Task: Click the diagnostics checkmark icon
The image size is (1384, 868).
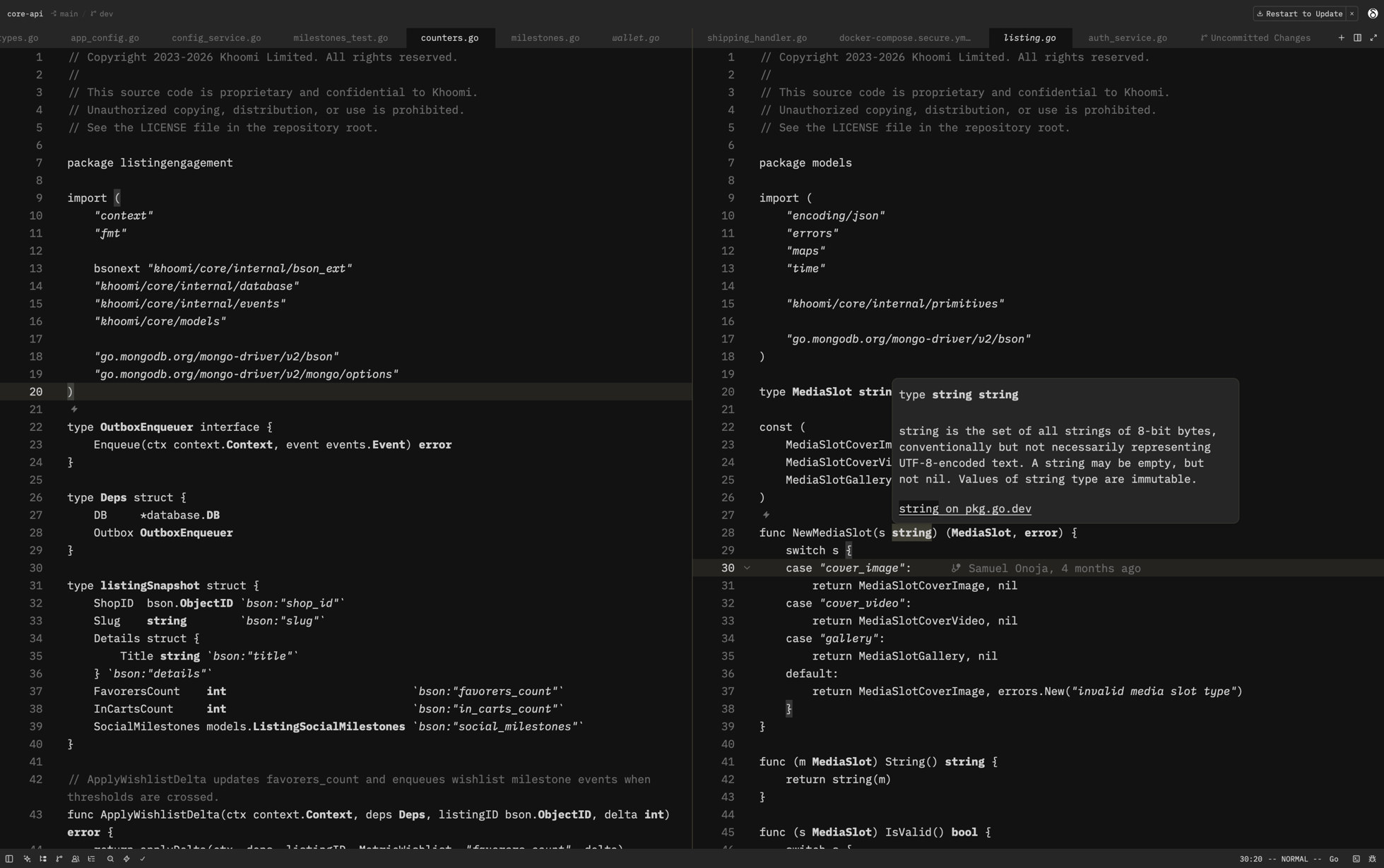Action: pyautogui.click(x=143, y=859)
